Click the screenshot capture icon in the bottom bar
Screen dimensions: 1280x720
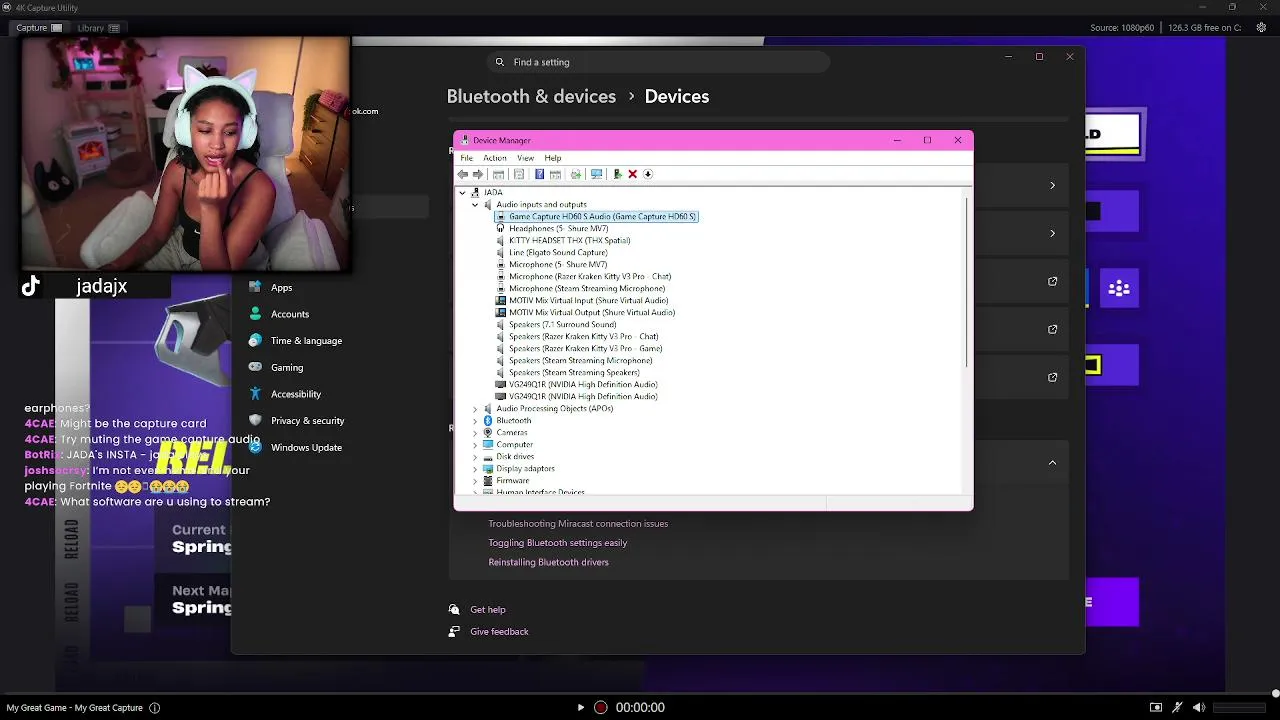[1156, 708]
